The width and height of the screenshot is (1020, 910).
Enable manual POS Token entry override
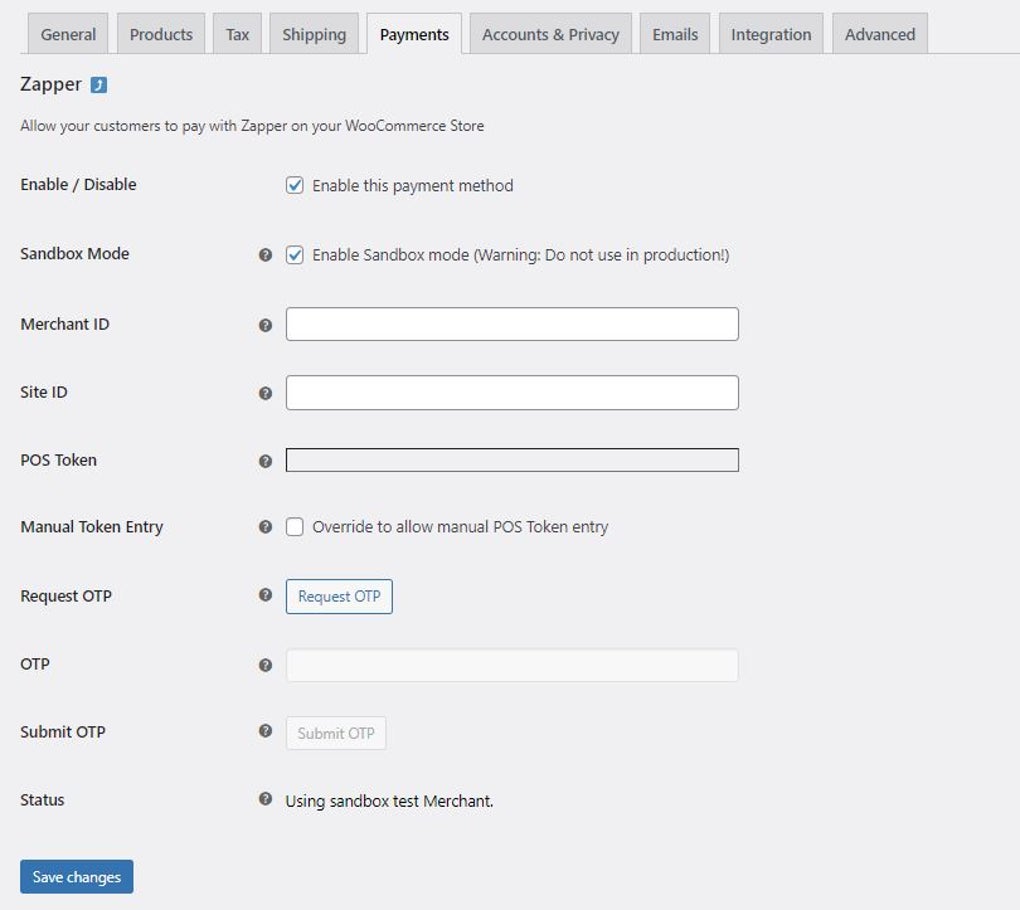[x=294, y=527]
